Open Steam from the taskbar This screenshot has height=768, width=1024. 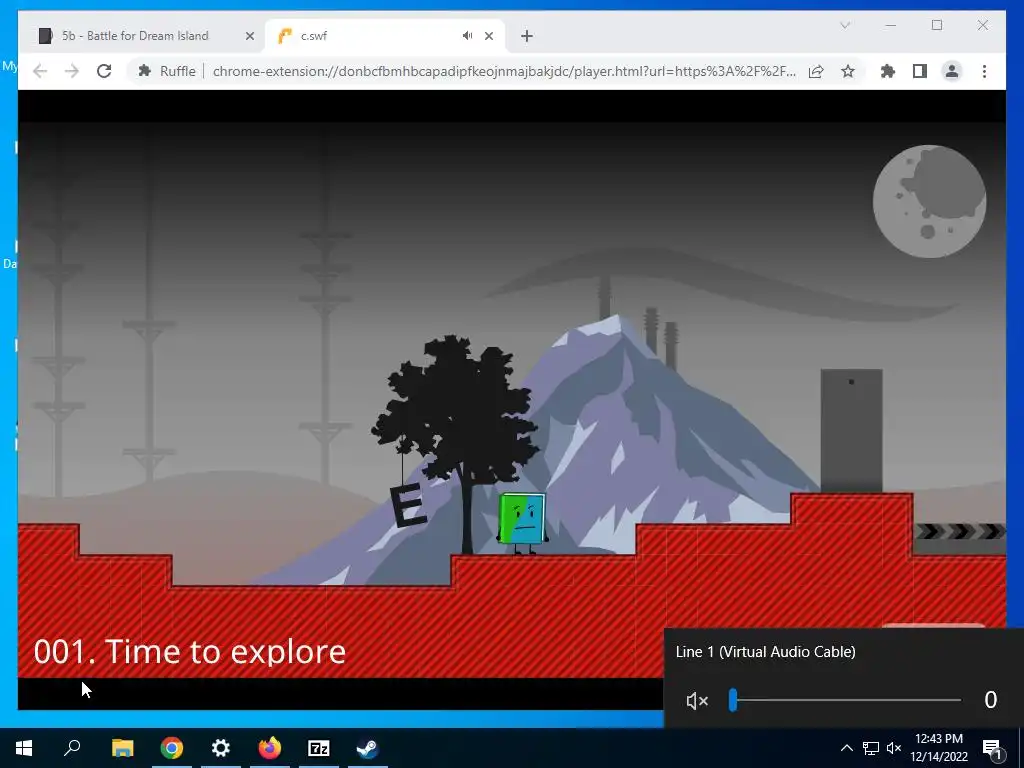(x=368, y=748)
